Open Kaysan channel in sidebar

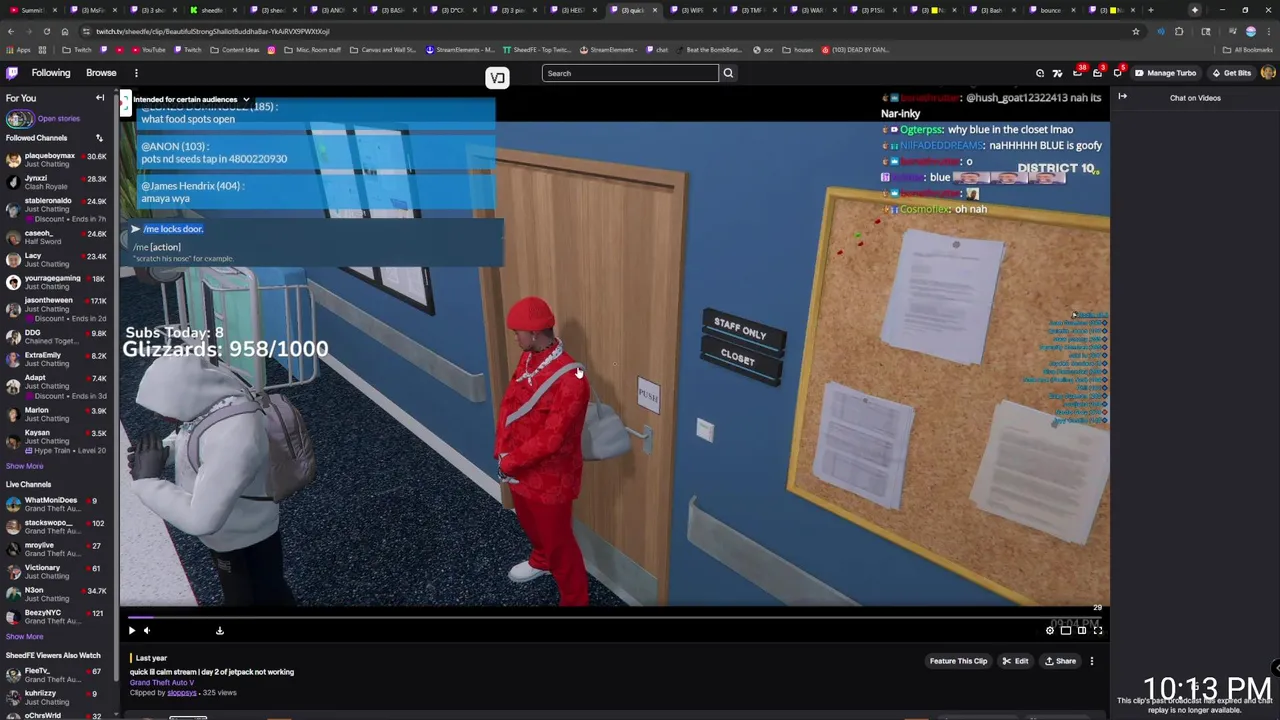(57, 441)
